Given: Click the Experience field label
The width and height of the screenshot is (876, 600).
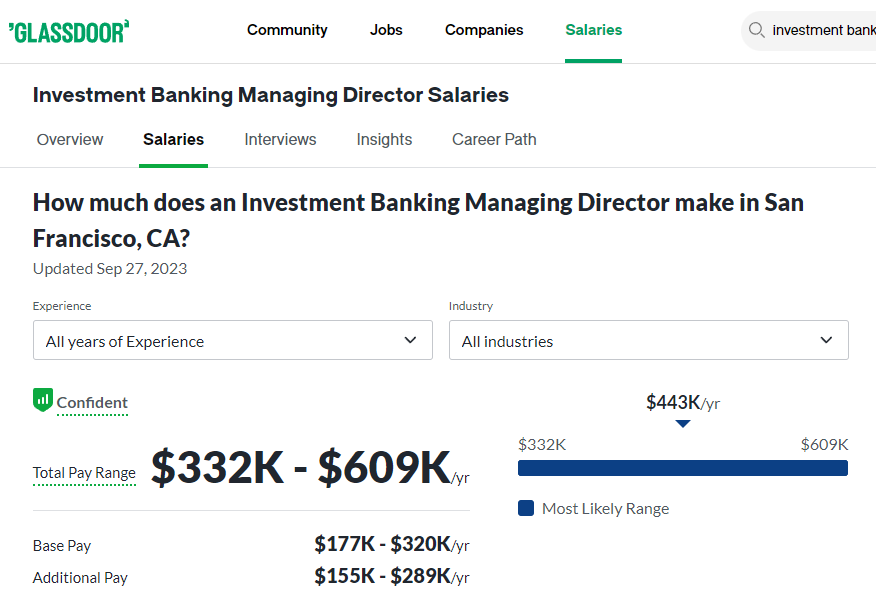Looking at the screenshot, I should click(x=62, y=306).
